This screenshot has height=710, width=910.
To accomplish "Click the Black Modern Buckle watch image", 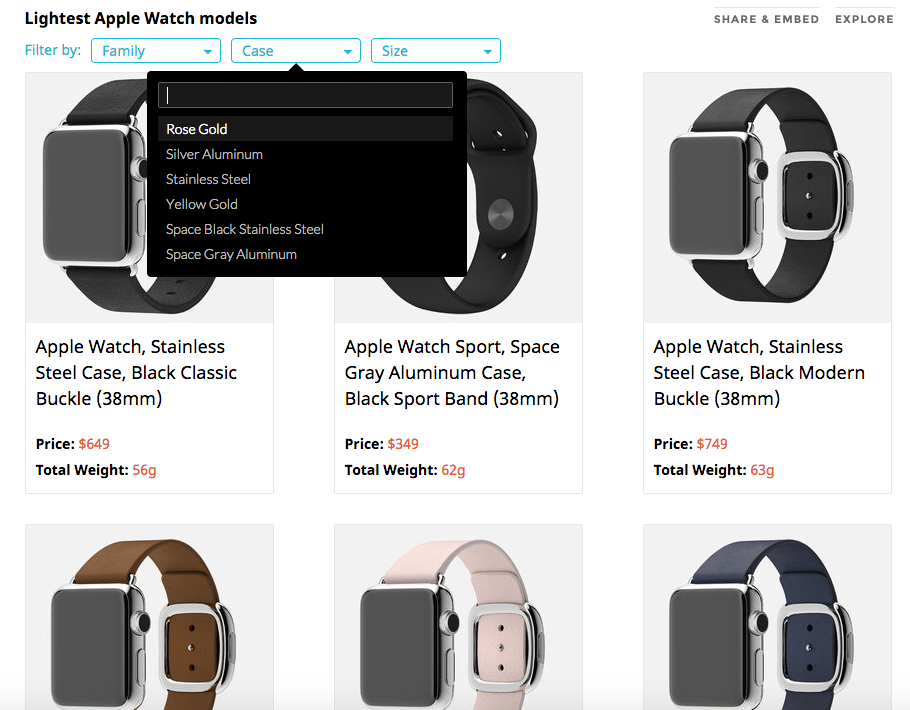I will [x=767, y=197].
